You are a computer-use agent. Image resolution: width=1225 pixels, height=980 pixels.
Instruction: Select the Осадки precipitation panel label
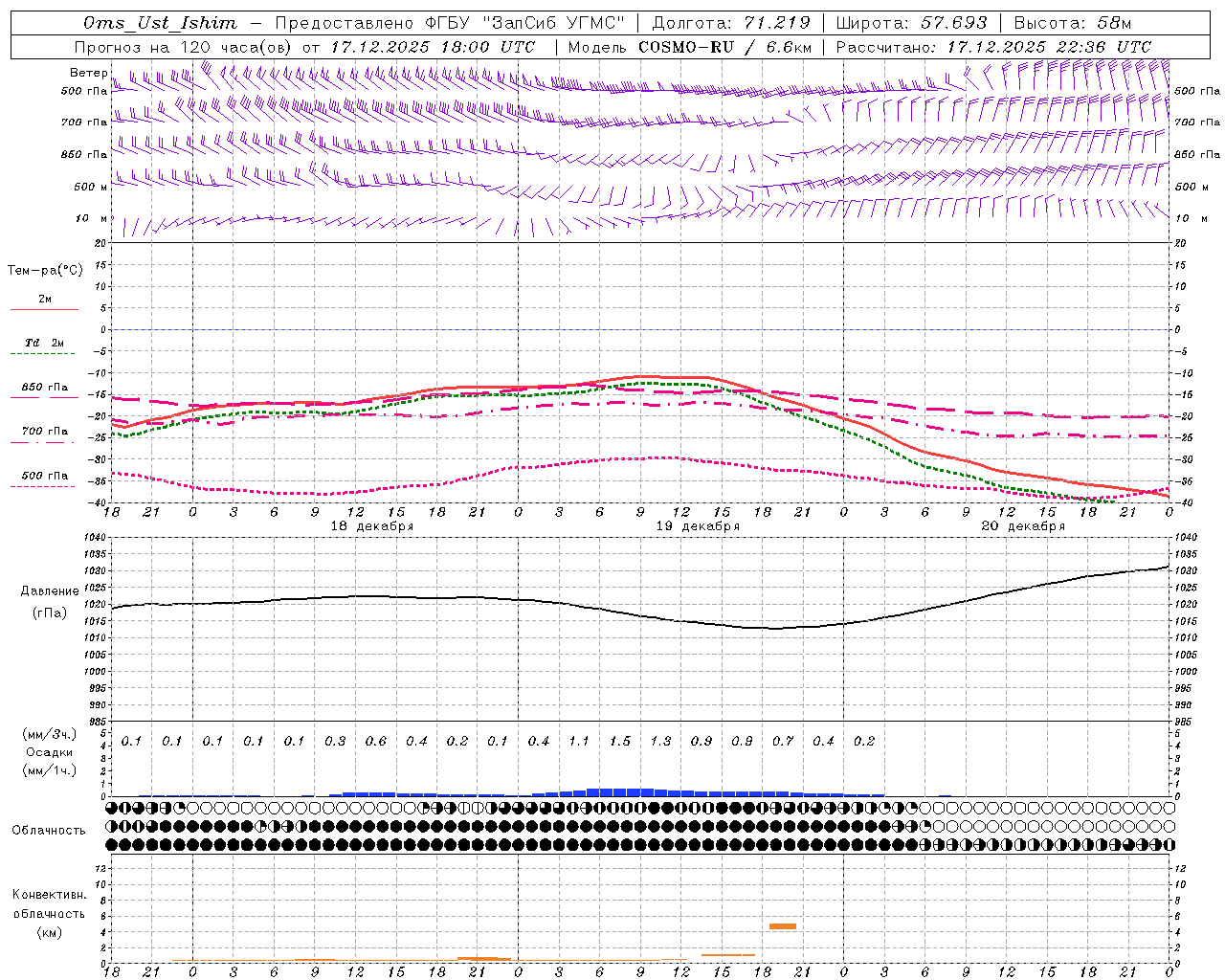point(50,752)
